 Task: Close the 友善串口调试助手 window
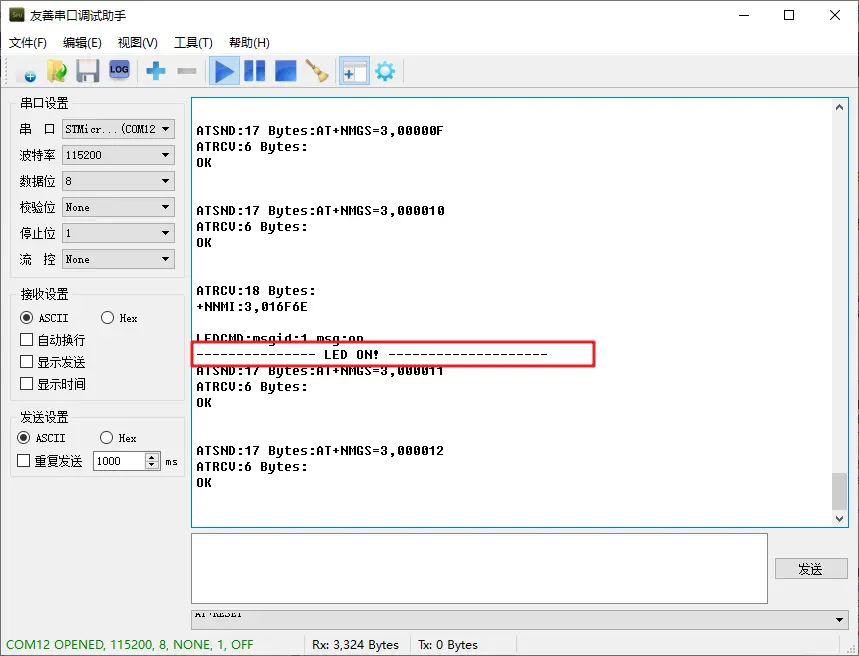click(835, 15)
